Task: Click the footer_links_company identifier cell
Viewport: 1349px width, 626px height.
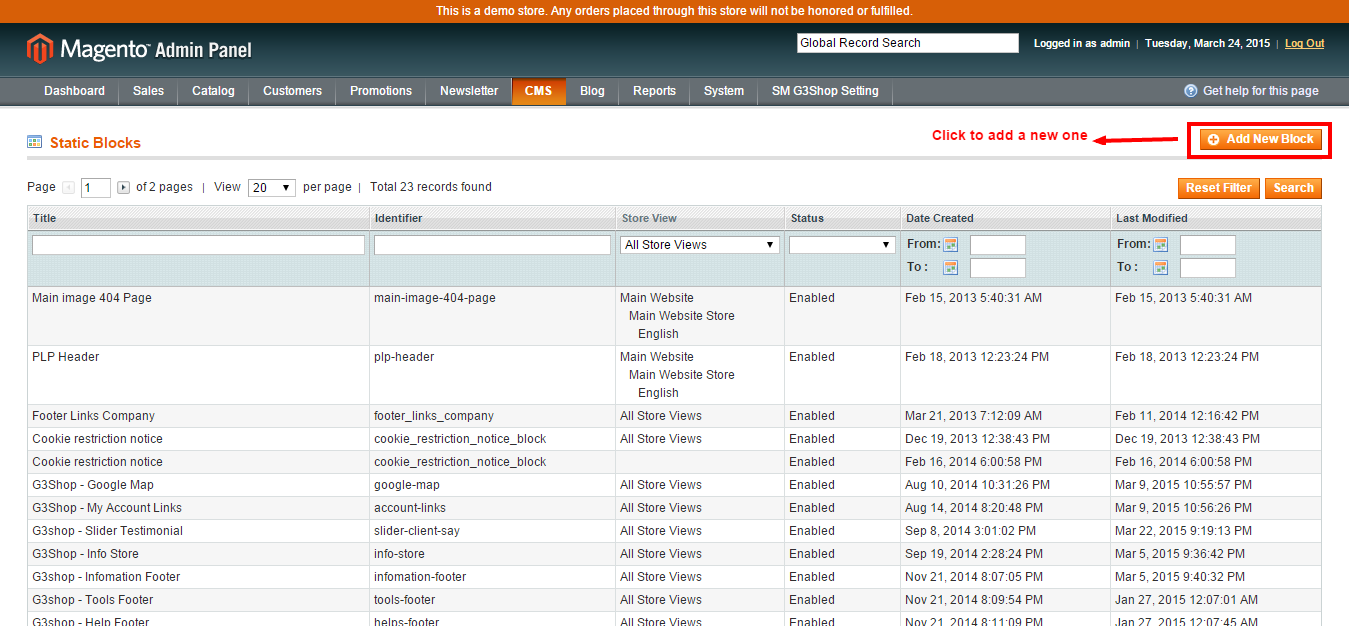Action: click(x=493, y=416)
